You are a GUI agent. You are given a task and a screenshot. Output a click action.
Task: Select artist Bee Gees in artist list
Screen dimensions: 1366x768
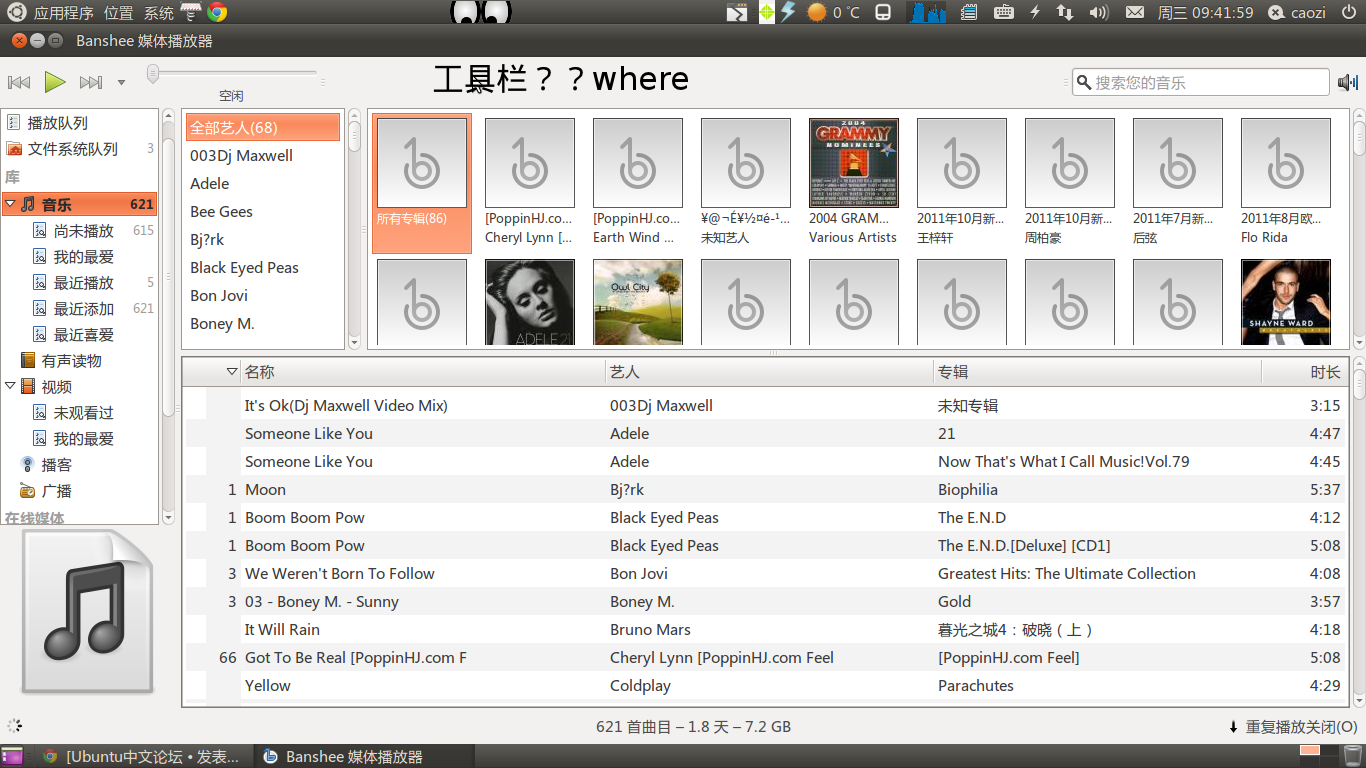point(263,211)
